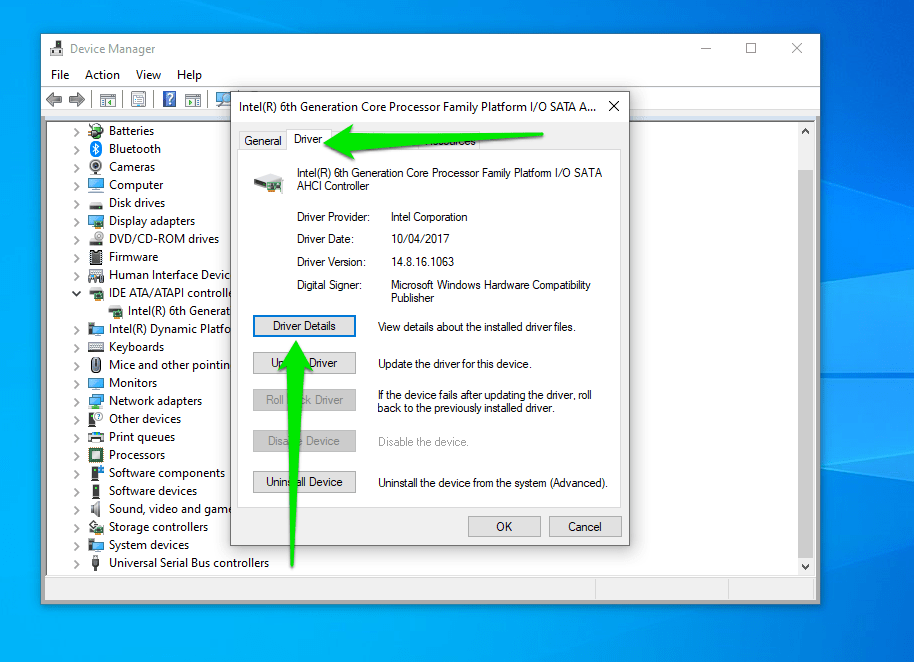Select the Driver tab
Image resolution: width=914 pixels, height=662 pixels.
pos(308,139)
